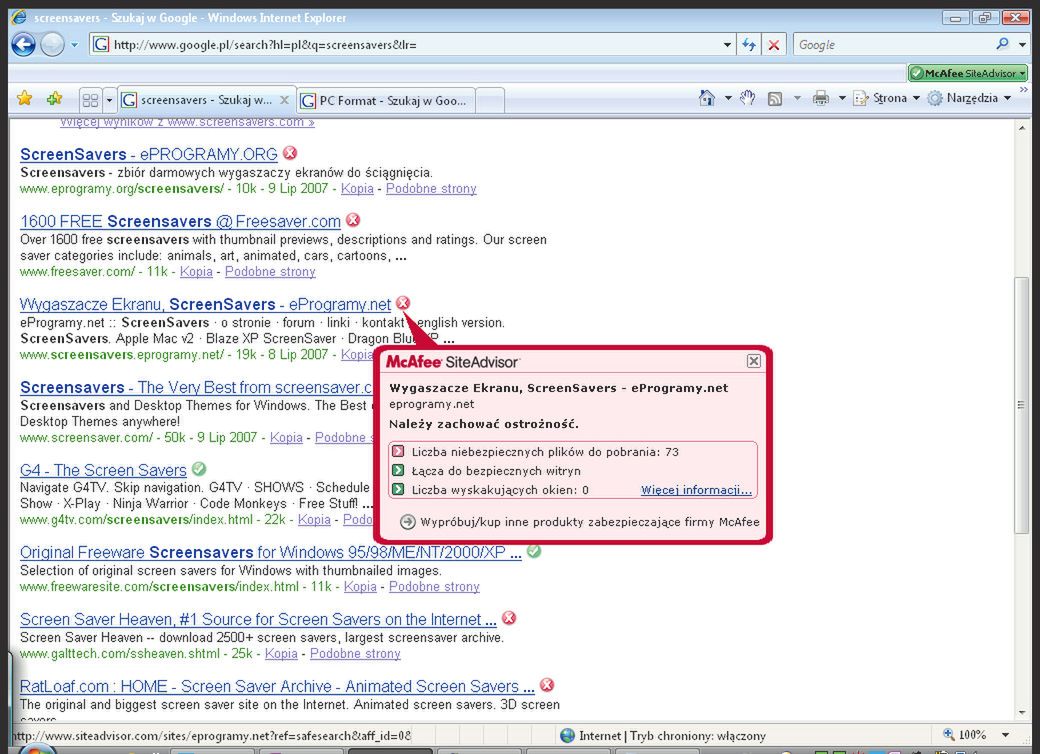Refresh the page with the Refresh icon
Image resolution: width=1040 pixels, height=754 pixels.
(749, 45)
